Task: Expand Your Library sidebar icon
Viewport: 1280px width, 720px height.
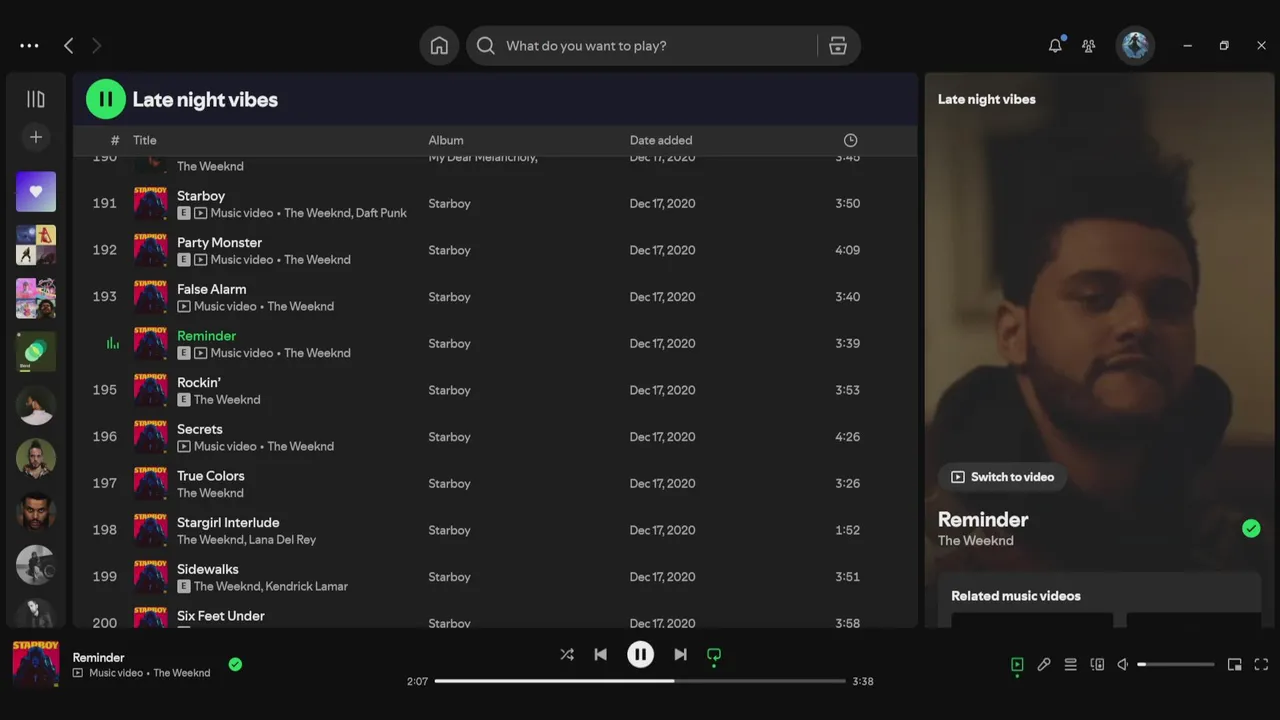Action: click(x=36, y=99)
